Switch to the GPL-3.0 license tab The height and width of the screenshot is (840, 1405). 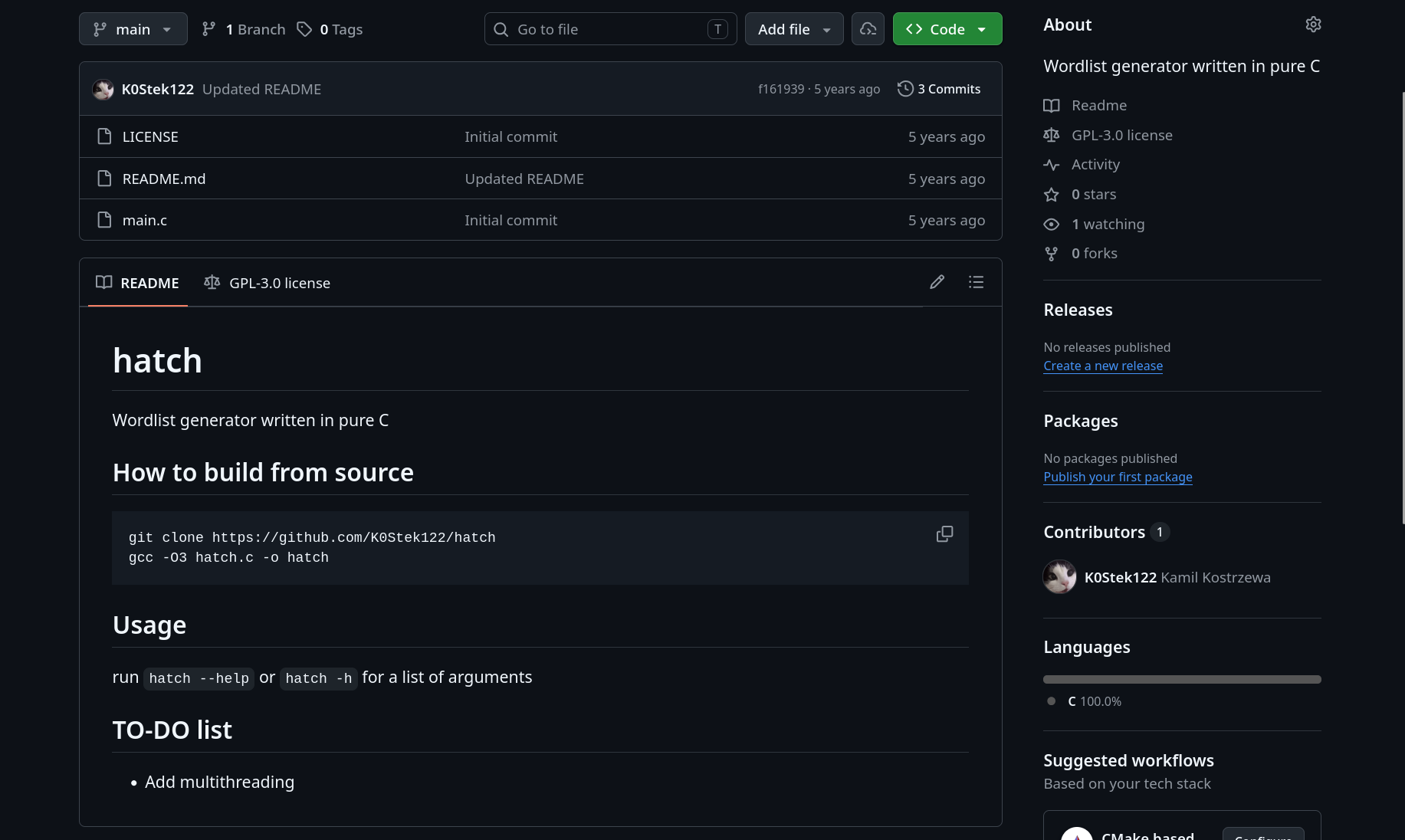267,283
